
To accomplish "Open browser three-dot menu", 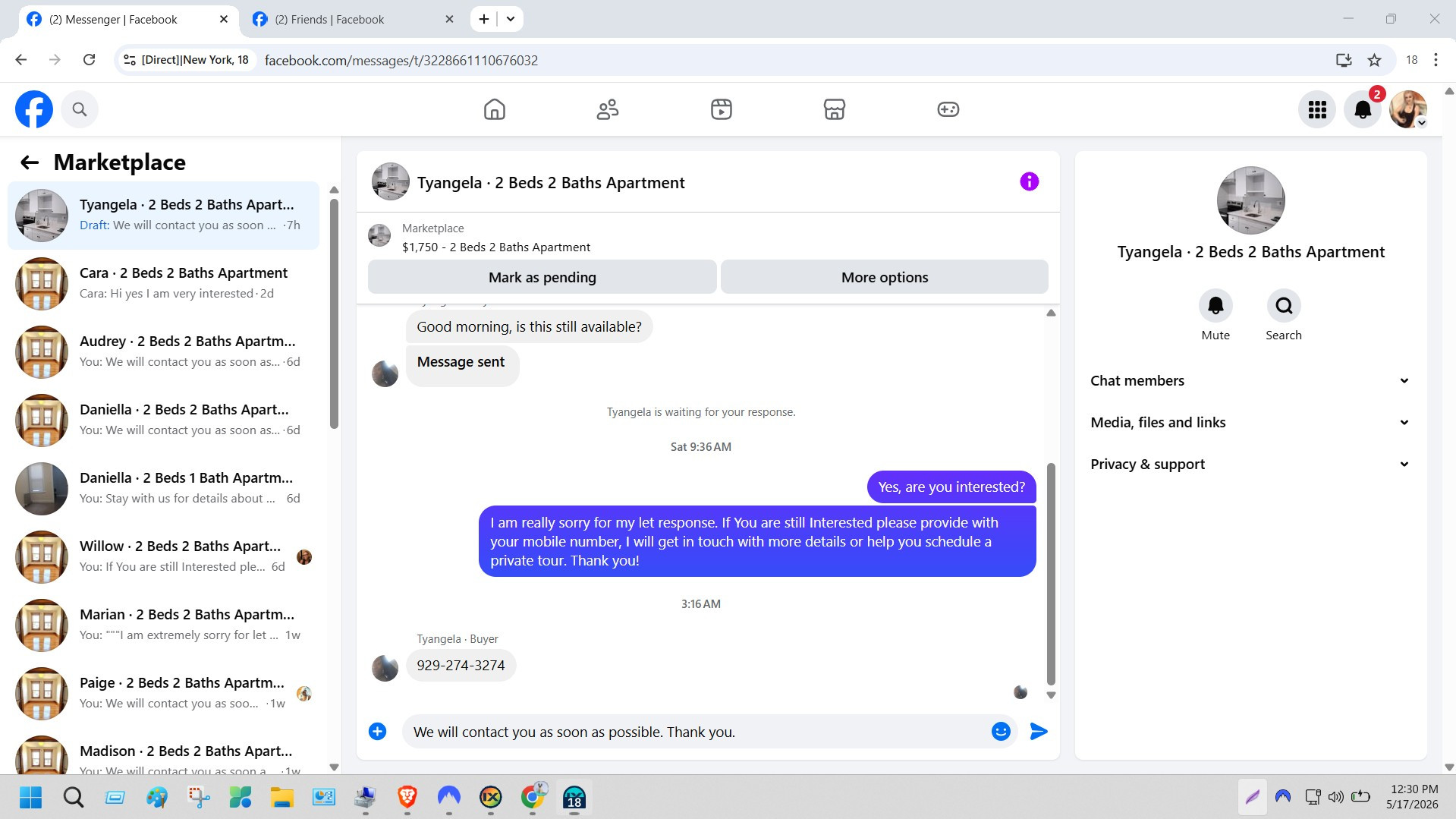I will point(1436,60).
